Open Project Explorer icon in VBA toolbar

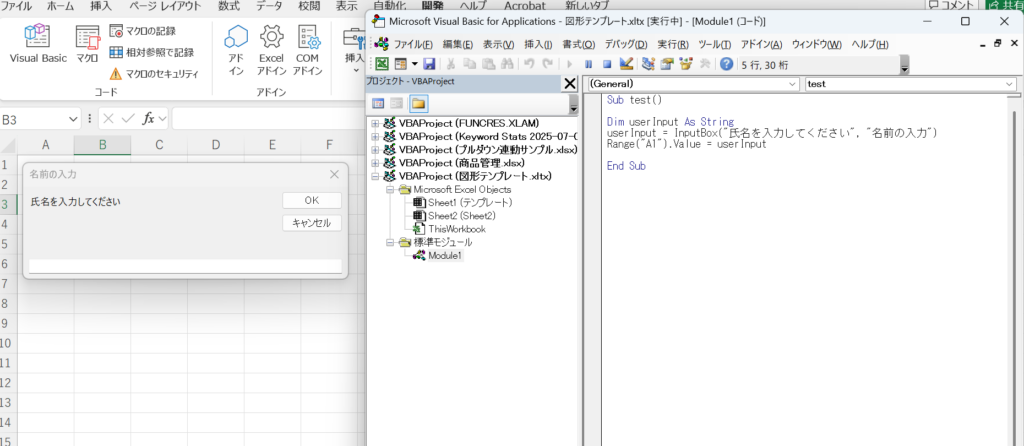648,64
